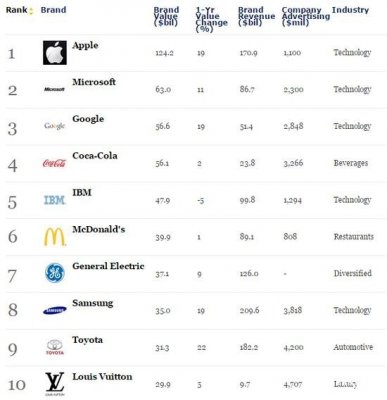Screen dimensions: 387x400
Task: Open the Samsung brand name link
Action: click(x=93, y=303)
